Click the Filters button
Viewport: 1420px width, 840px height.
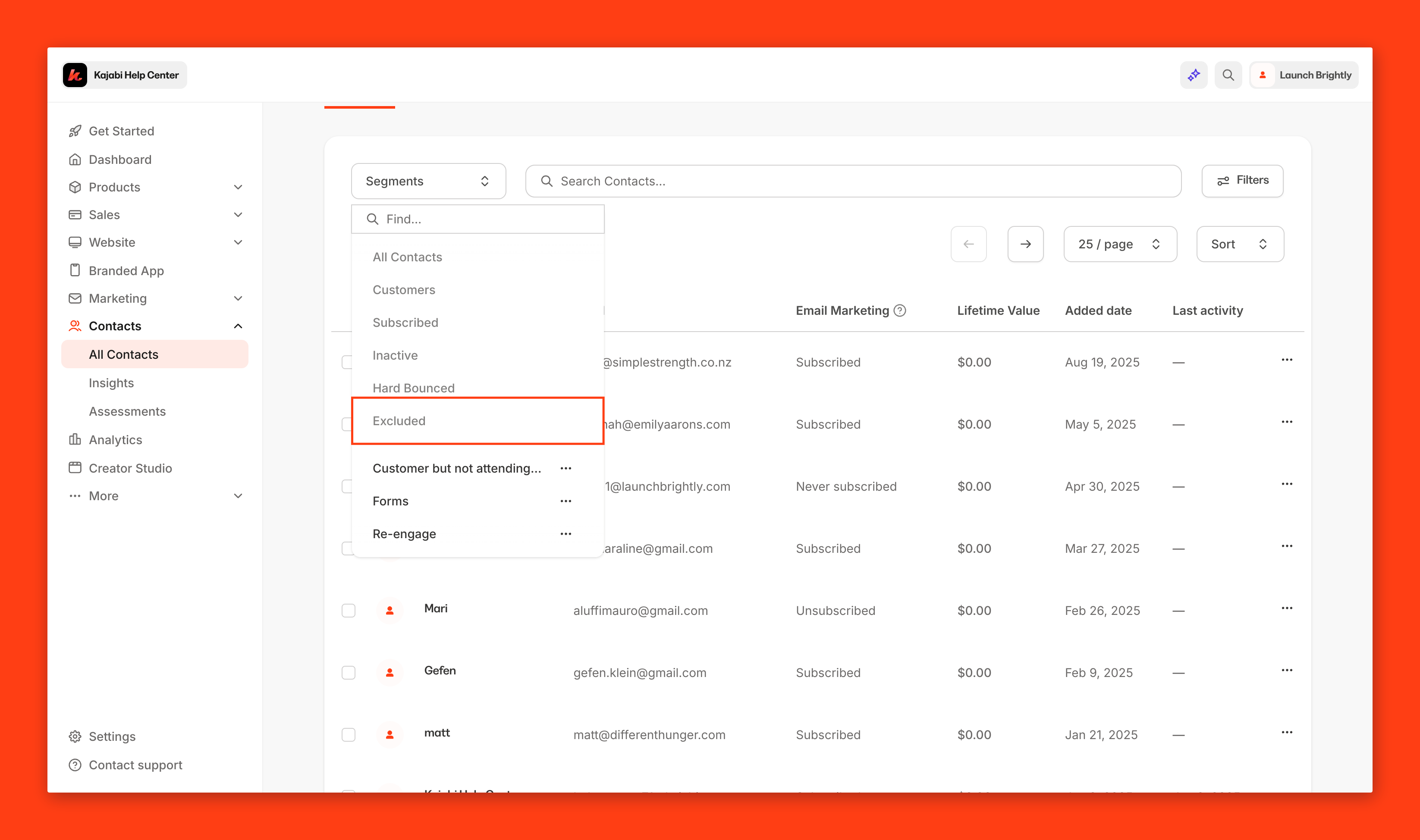[1242, 181]
